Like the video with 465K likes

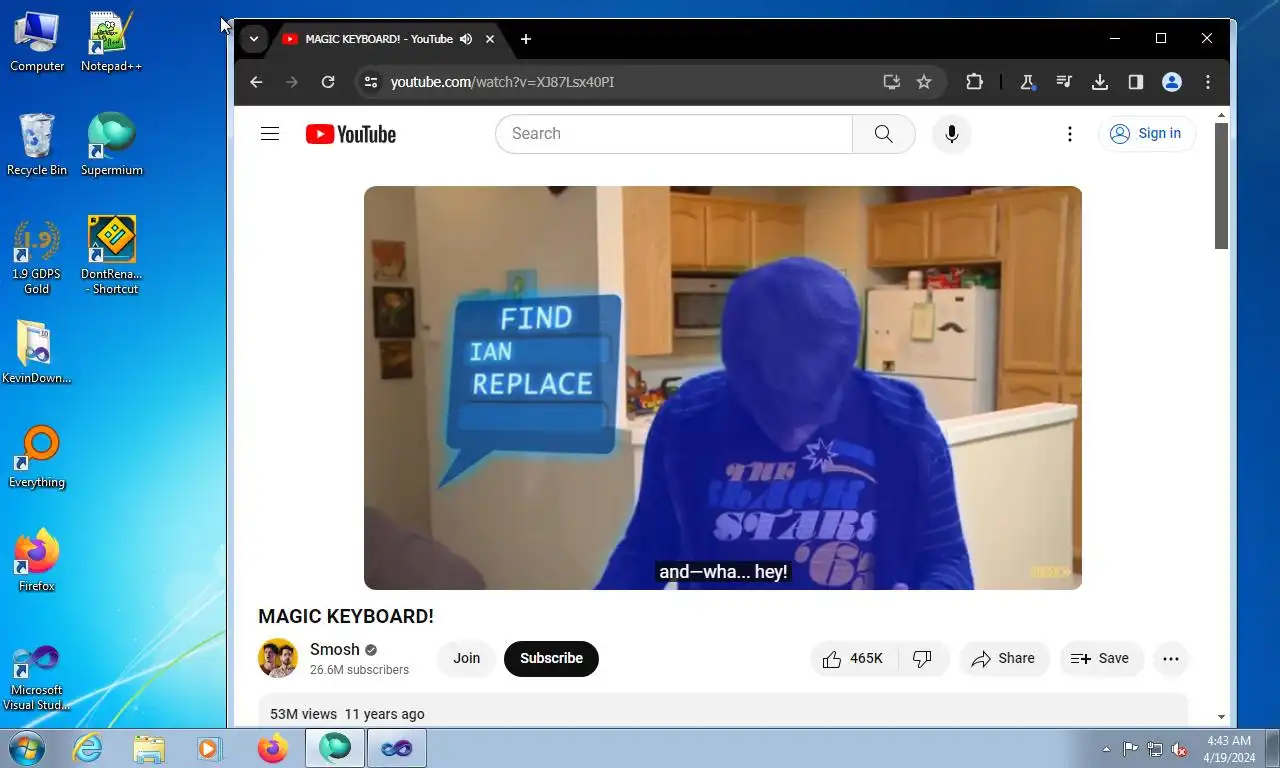(854, 659)
